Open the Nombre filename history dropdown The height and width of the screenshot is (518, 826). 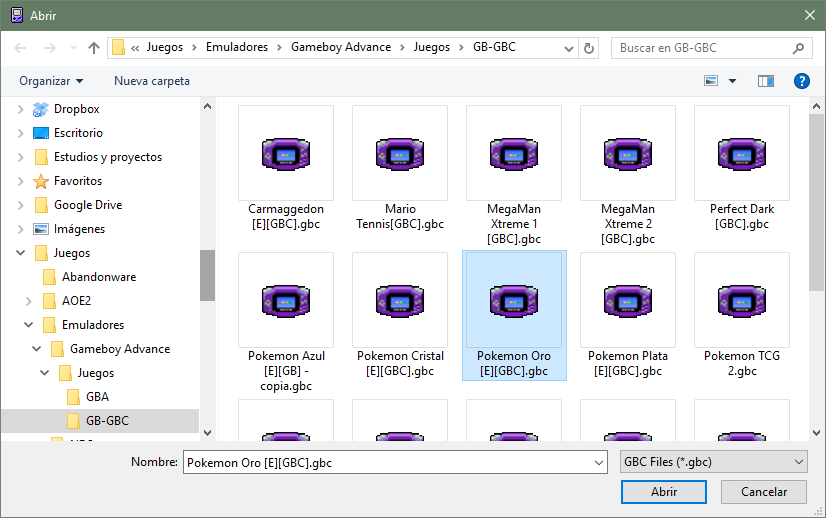(598, 463)
